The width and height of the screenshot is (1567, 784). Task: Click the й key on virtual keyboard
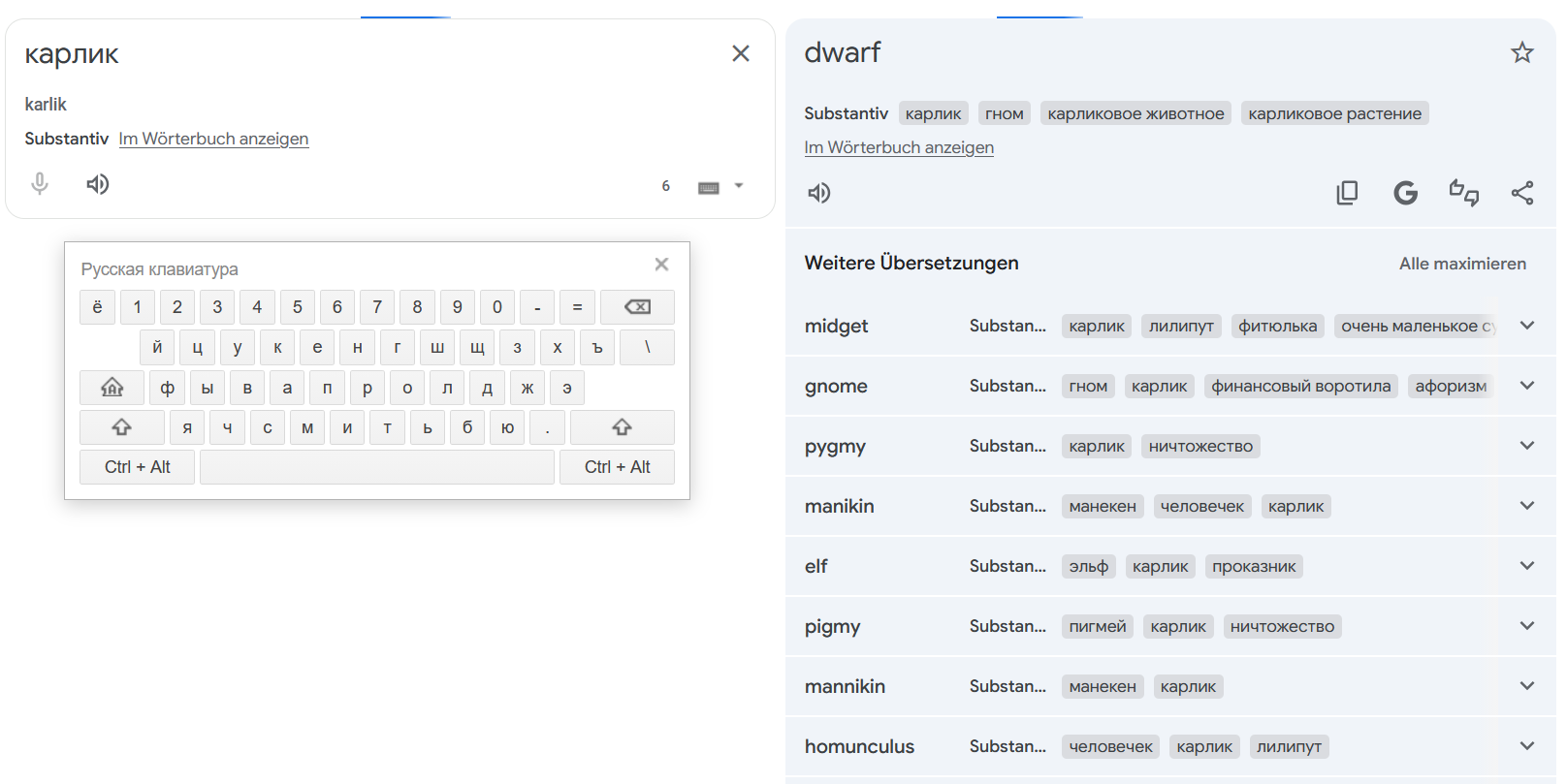pyautogui.click(x=157, y=347)
